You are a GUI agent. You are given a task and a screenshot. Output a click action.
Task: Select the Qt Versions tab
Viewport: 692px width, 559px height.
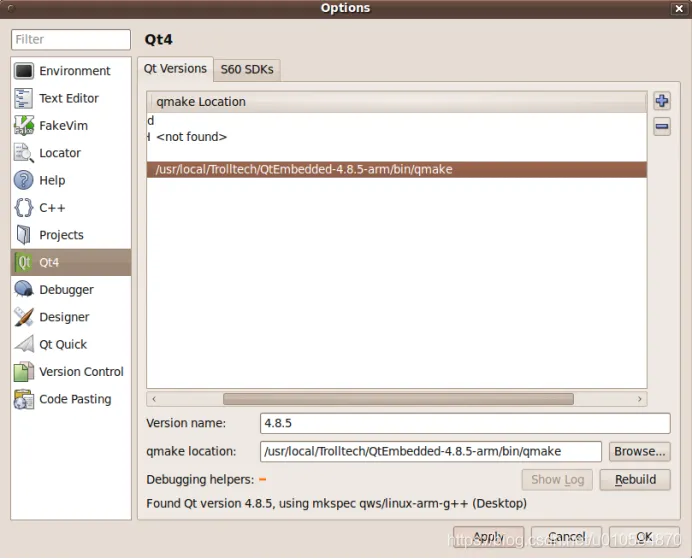coord(175,69)
